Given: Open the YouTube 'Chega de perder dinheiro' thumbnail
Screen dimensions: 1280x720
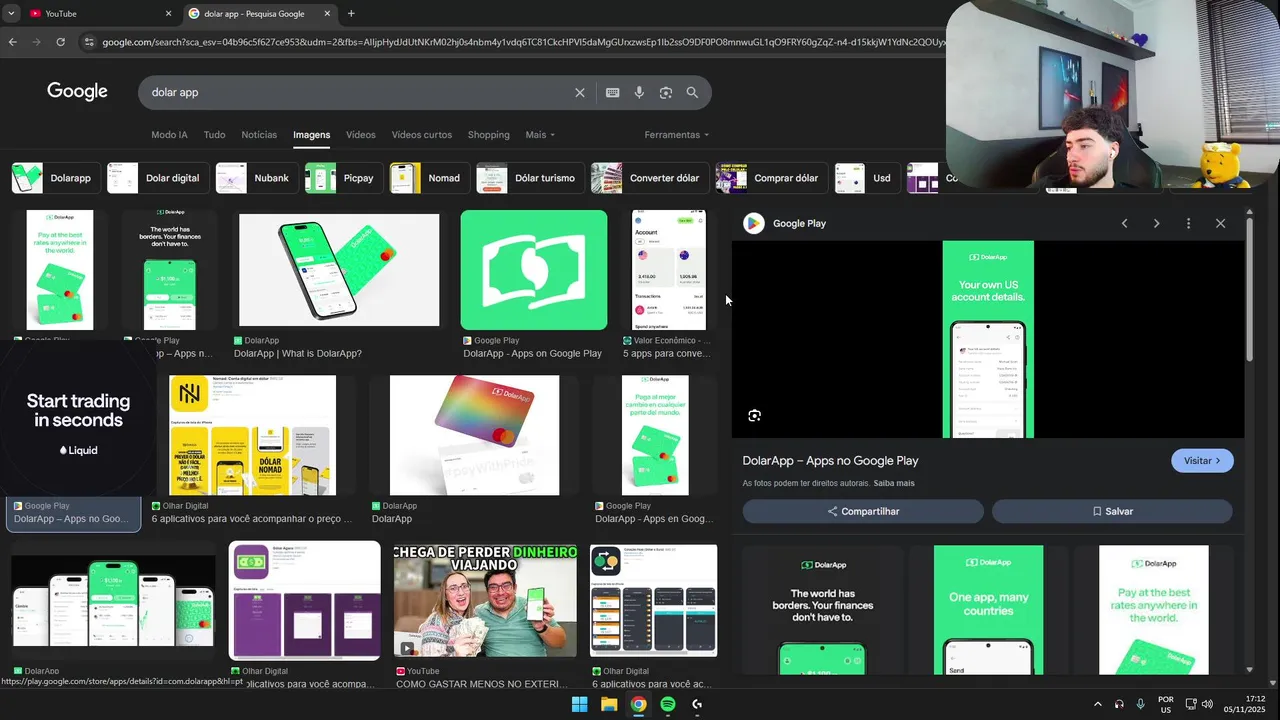Looking at the screenshot, I should [x=485, y=600].
